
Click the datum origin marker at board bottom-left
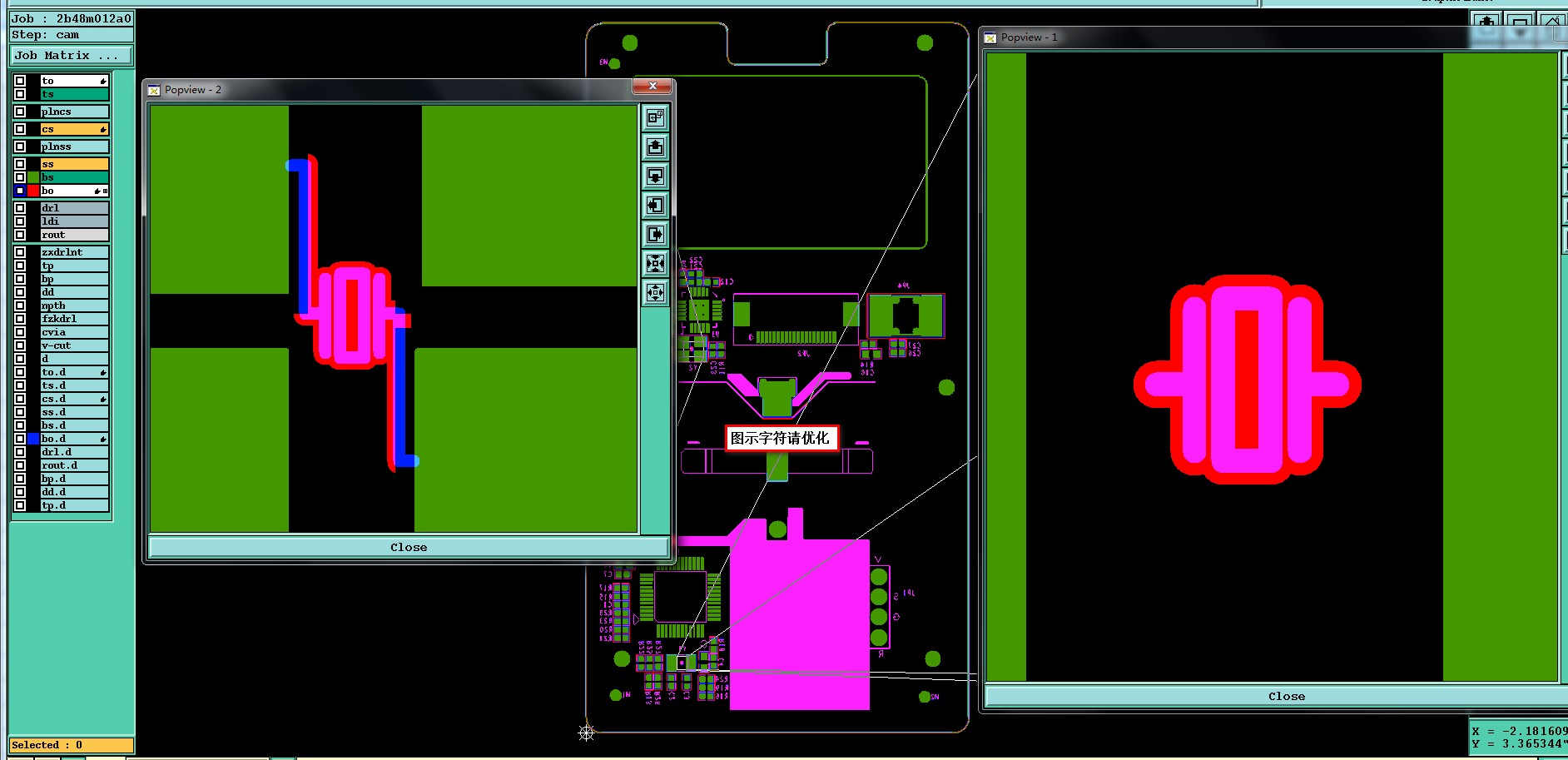(x=587, y=733)
